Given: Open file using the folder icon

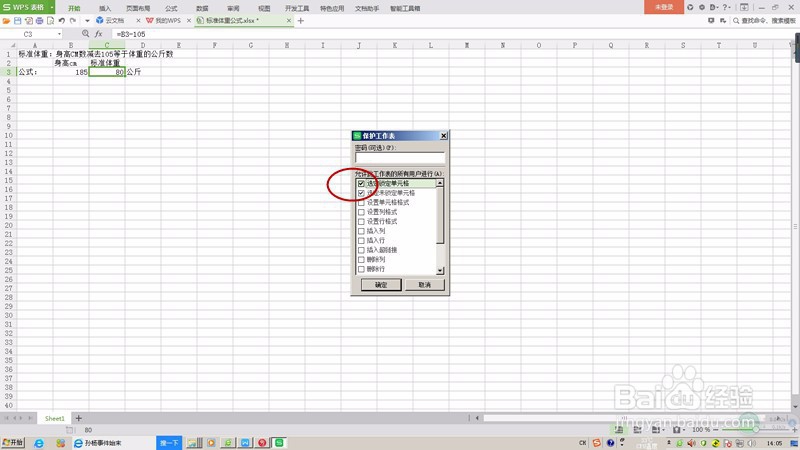Looking at the screenshot, I should [6, 21].
